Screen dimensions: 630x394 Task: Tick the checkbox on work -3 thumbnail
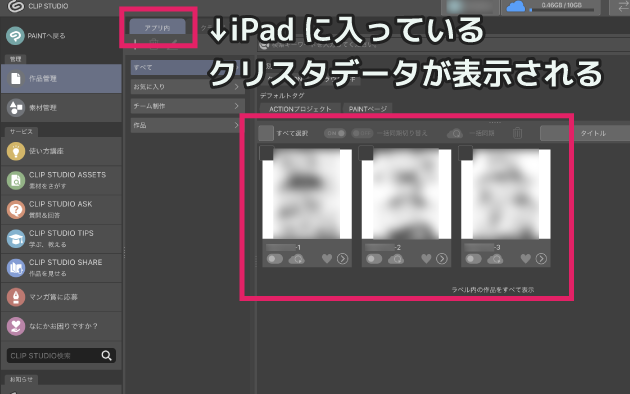(465, 153)
